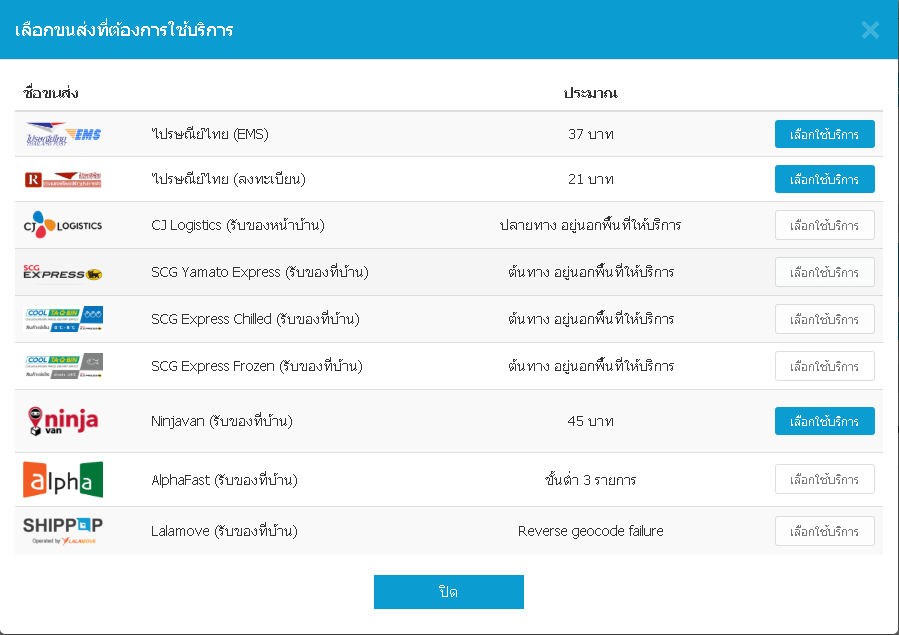Select service for SCG Yamato Express
The width and height of the screenshot is (899, 635).
(x=824, y=272)
